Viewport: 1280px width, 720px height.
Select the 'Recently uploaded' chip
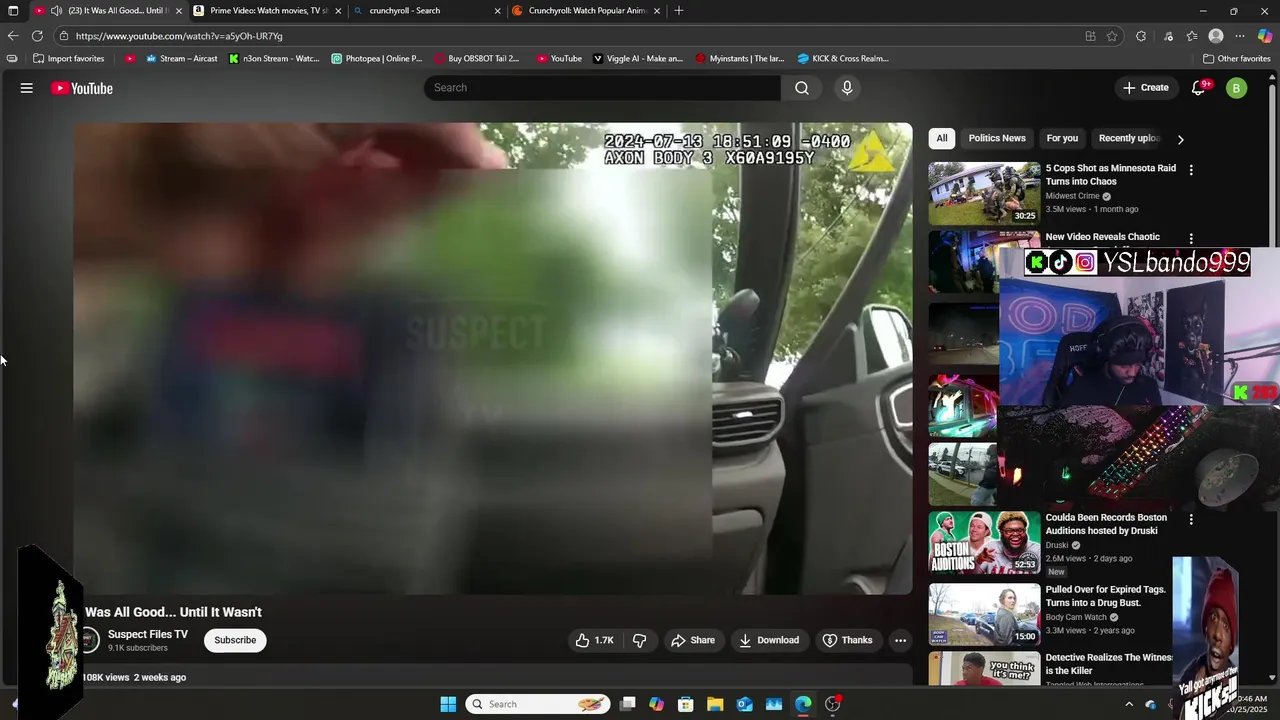(x=1129, y=138)
